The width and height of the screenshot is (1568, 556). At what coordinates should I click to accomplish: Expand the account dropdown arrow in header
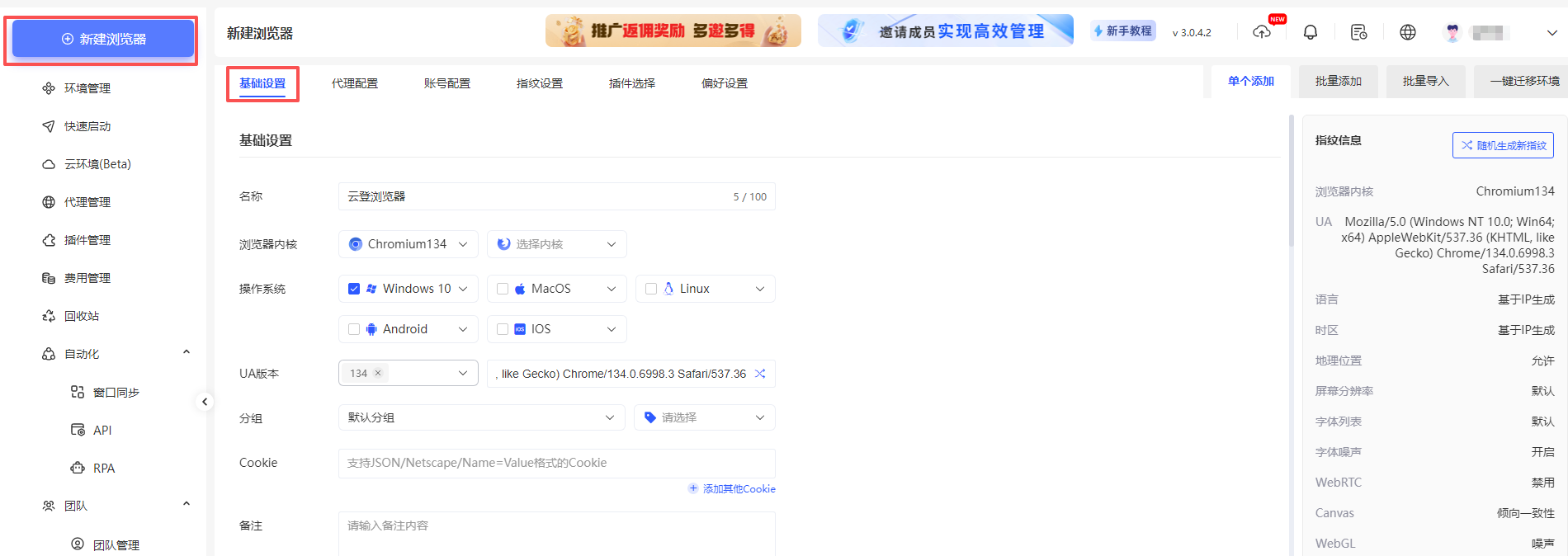1552,33
